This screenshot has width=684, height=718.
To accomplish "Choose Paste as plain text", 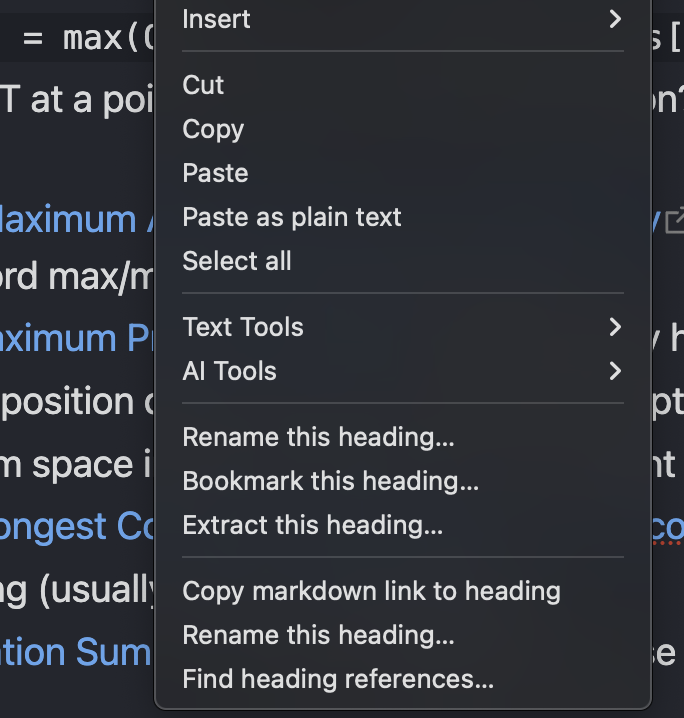I will pyautogui.click(x=403, y=217).
